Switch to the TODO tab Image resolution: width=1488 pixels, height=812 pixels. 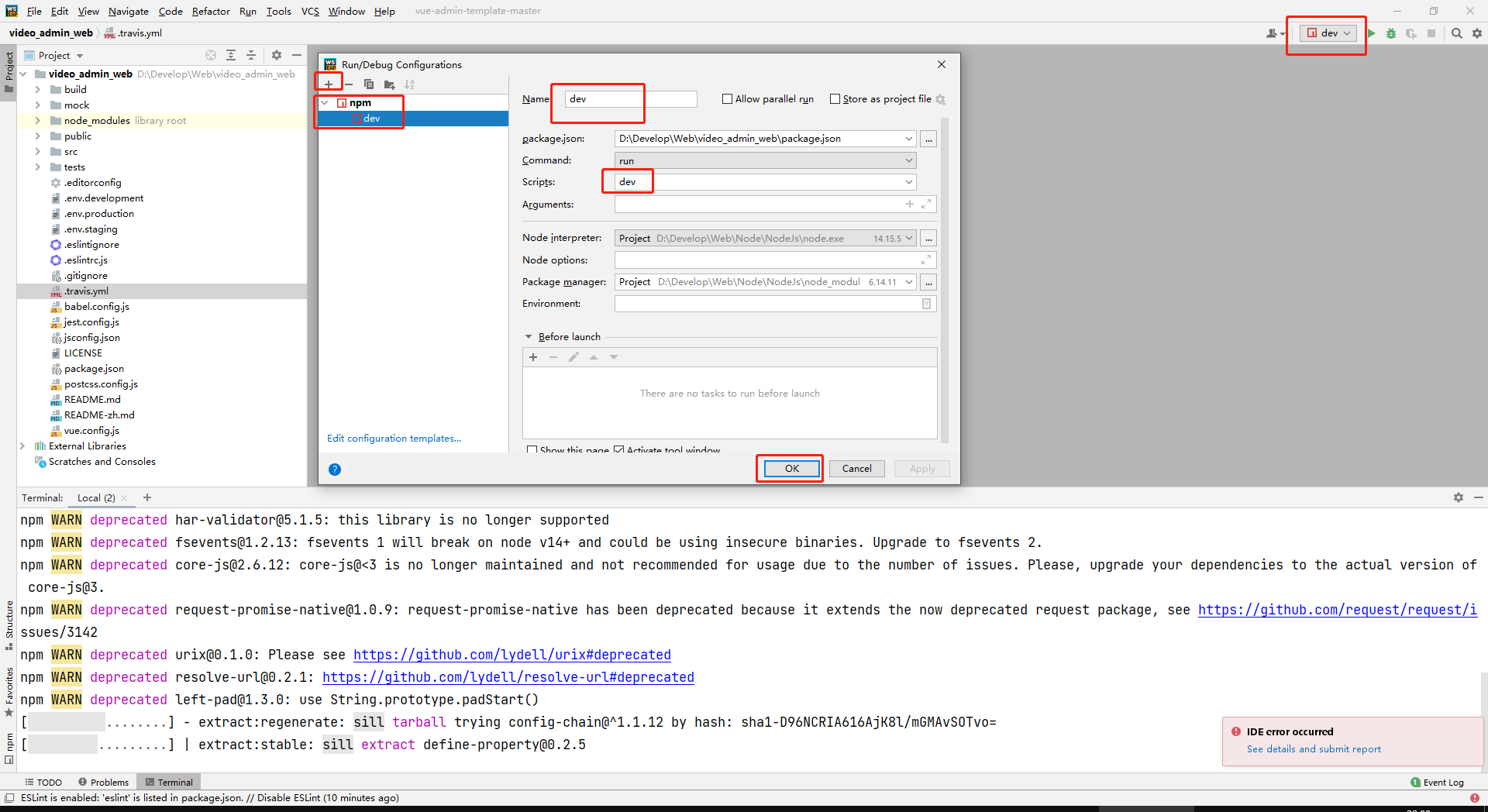pos(43,783)
